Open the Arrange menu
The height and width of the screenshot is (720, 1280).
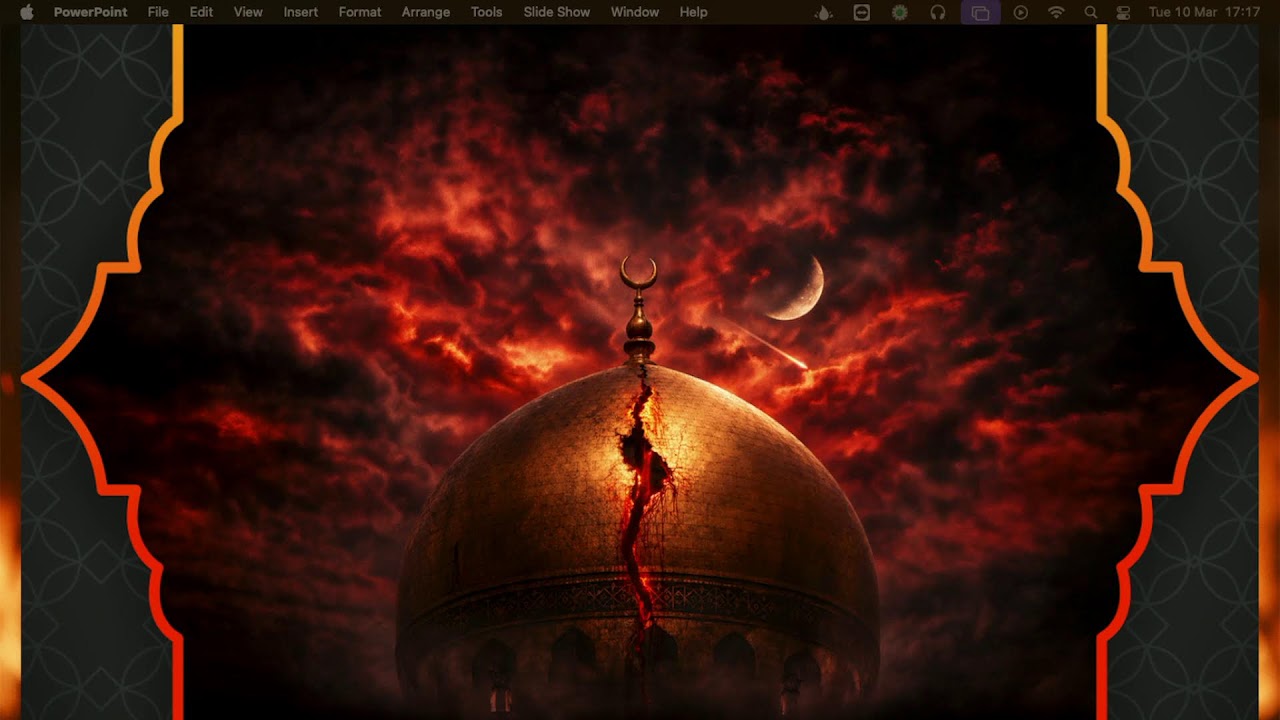pos(426,12)
